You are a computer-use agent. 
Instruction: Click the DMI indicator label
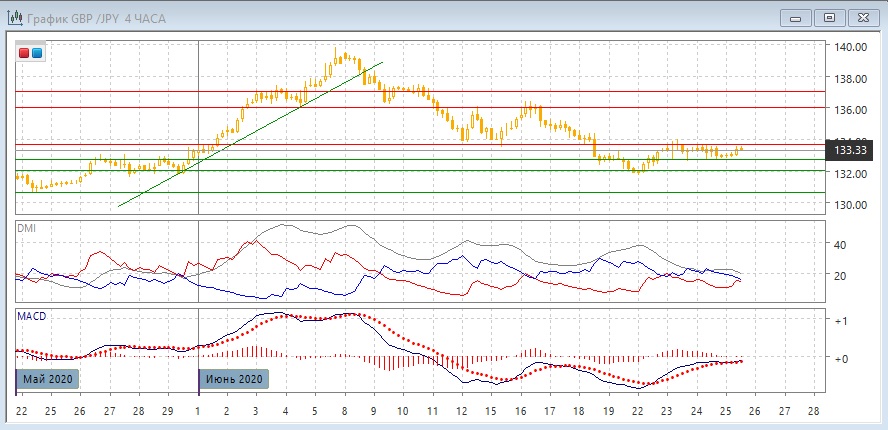pyautogui.click(x=27, y=229)
